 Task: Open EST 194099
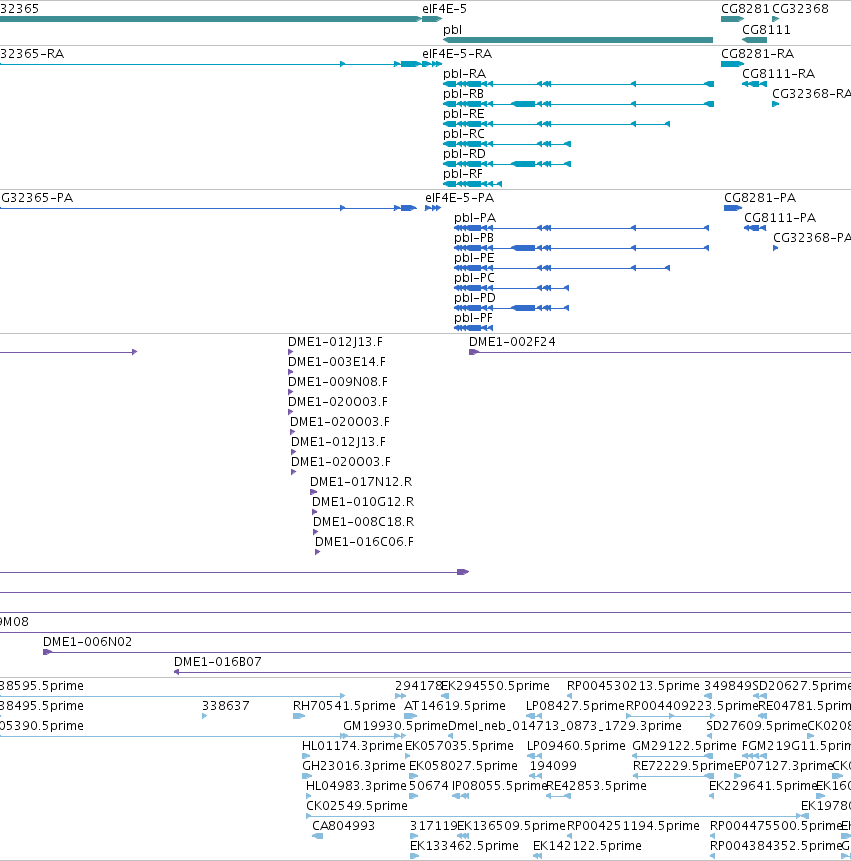553,766
